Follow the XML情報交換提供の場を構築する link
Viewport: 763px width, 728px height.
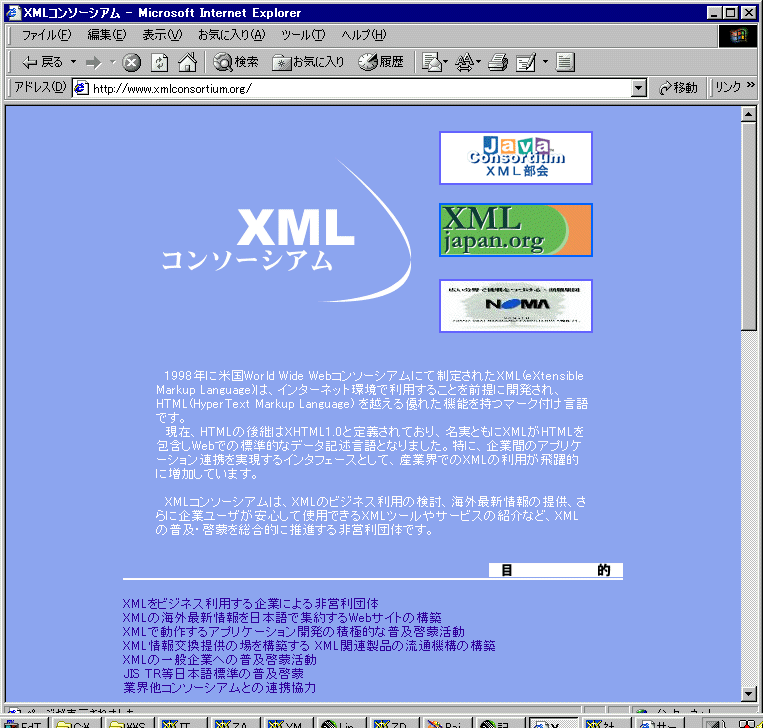point(309,646)
